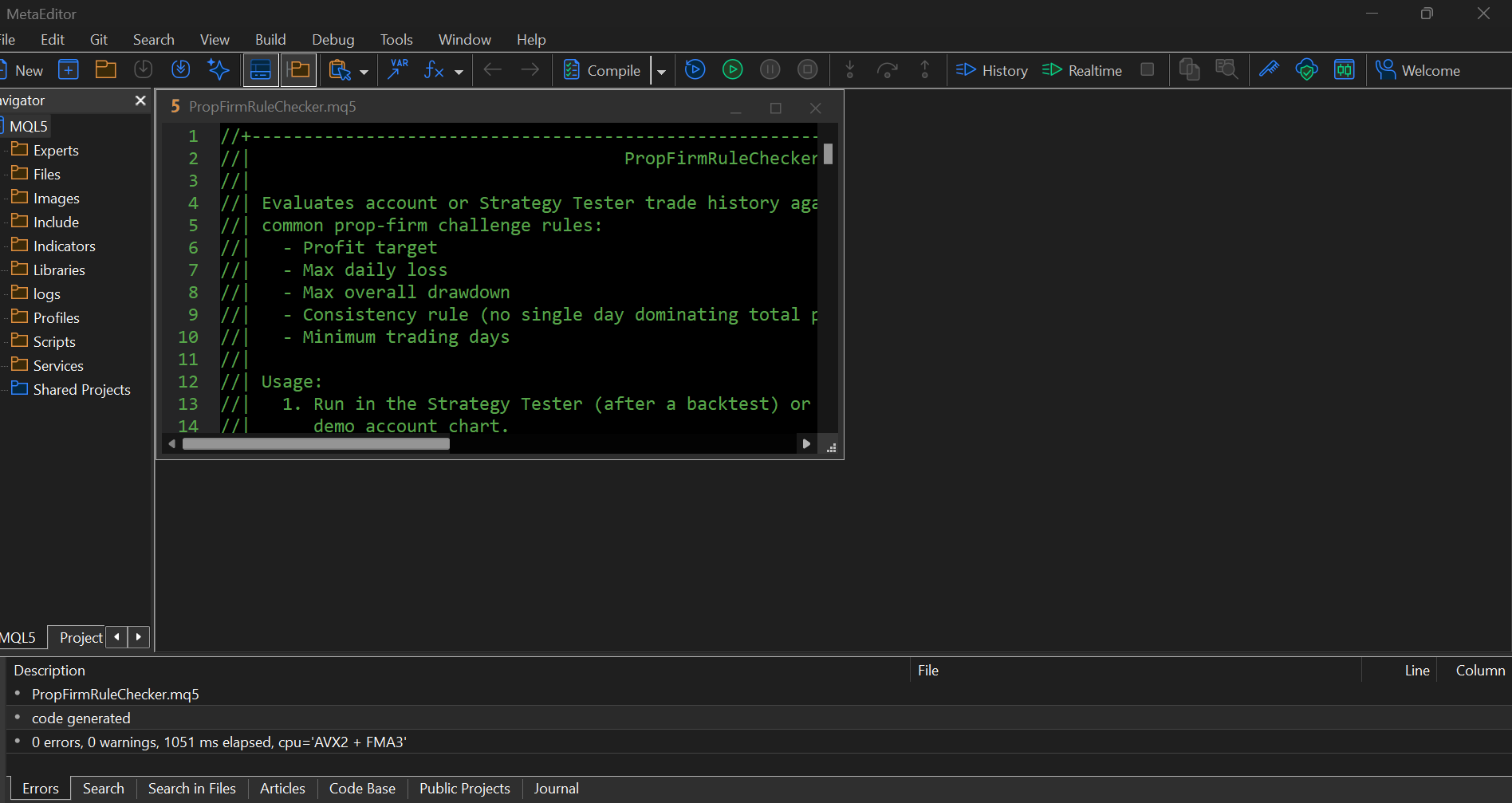This screenshot has width=1512, height=803.
Task: Compile the current file
Action: click(602, 70)
